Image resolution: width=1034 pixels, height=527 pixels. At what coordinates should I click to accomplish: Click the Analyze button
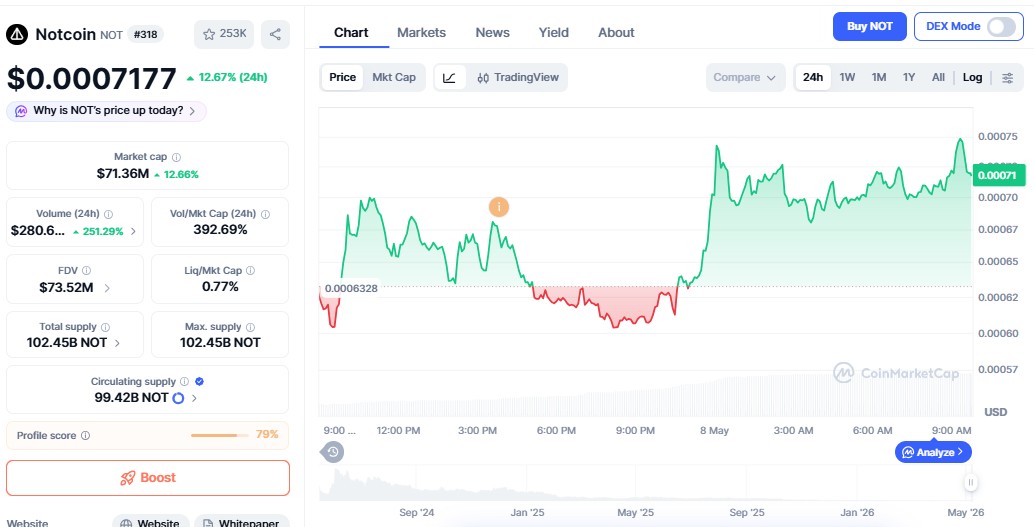933,452
